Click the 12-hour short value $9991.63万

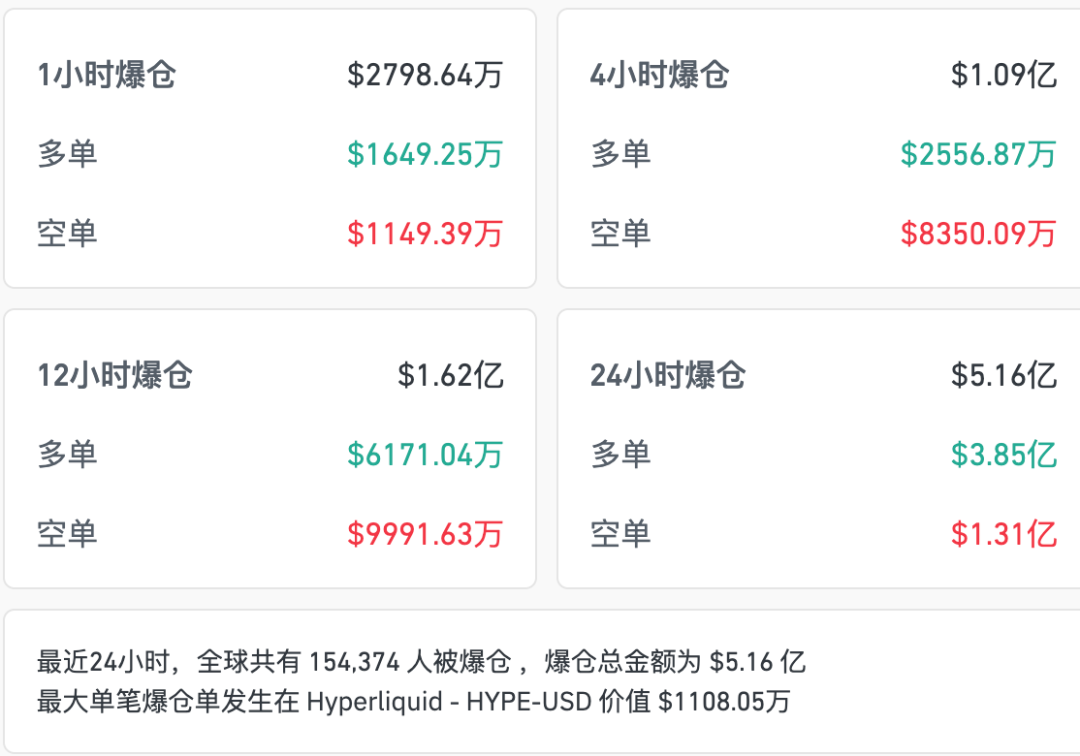pos(425,534)
